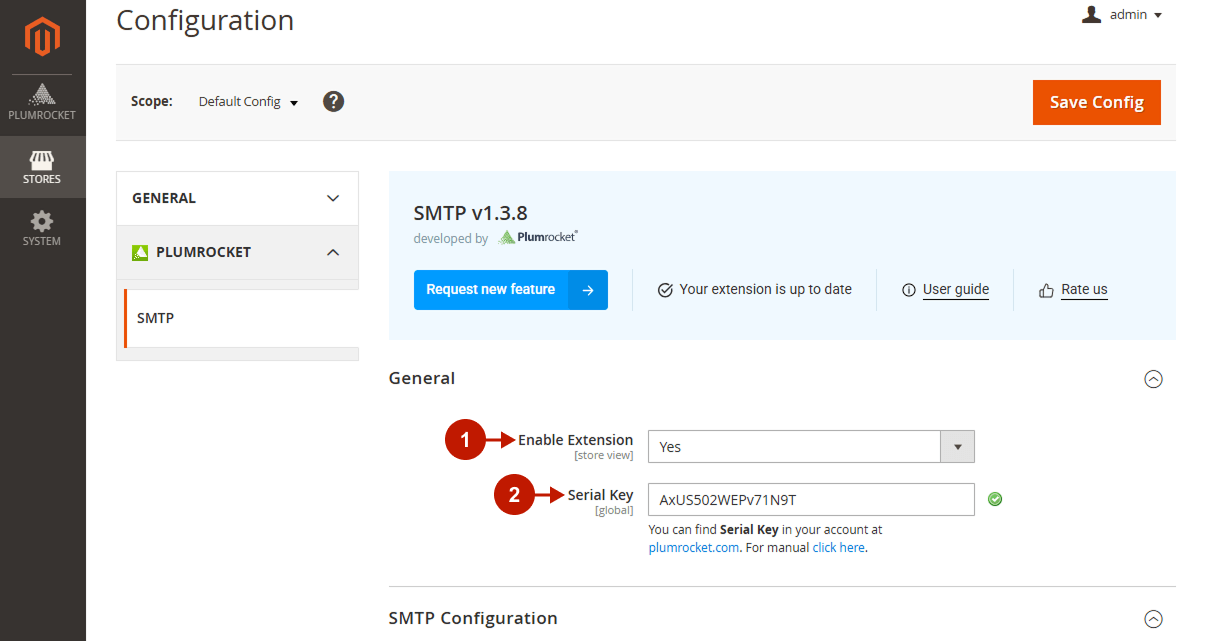Select the SMTP configuration item
Viewport: 1206px width, 641px height.
tap(241, 318)
